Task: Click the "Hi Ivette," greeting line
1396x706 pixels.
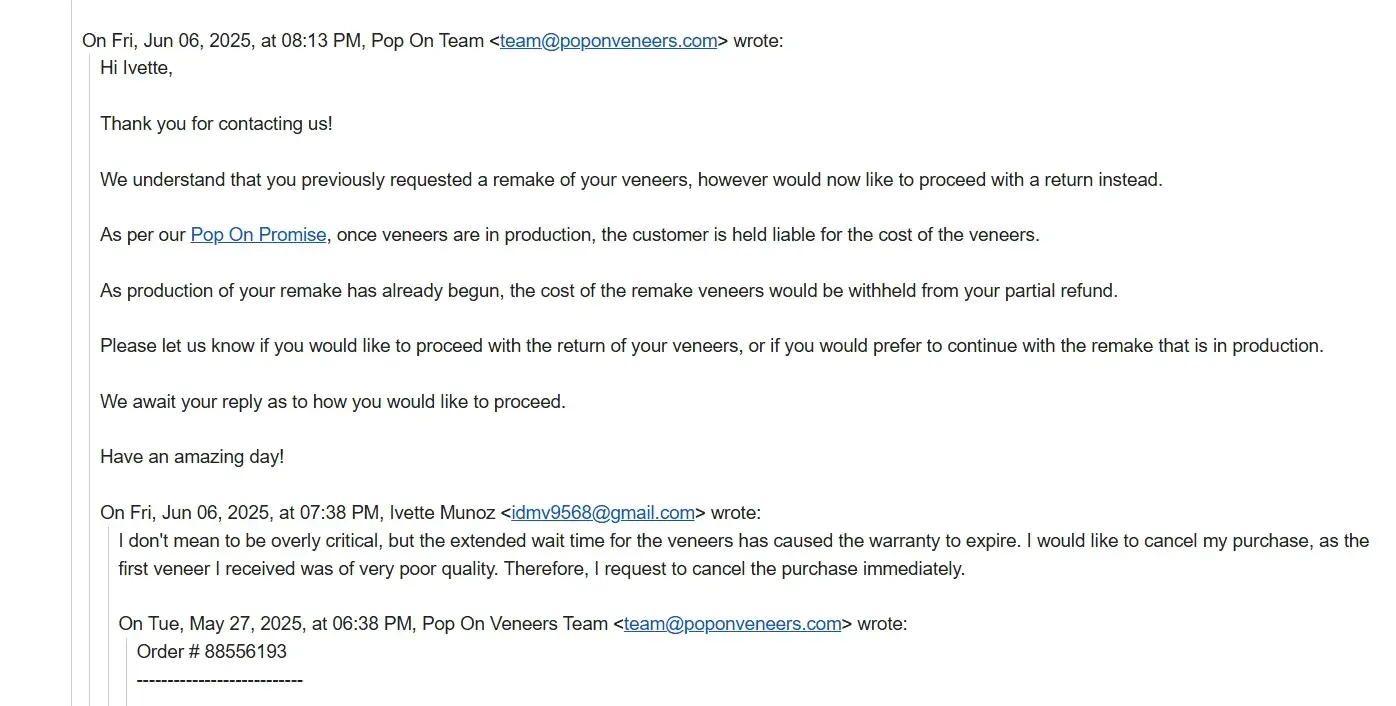Action: tap(136, 68)
